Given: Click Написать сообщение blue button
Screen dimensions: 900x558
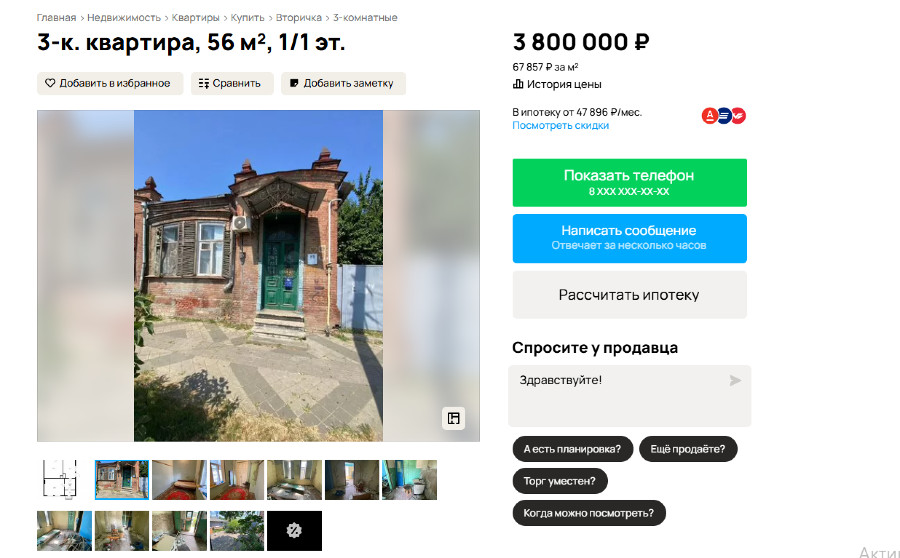Looking at the screenshot, I should [630, 238].
